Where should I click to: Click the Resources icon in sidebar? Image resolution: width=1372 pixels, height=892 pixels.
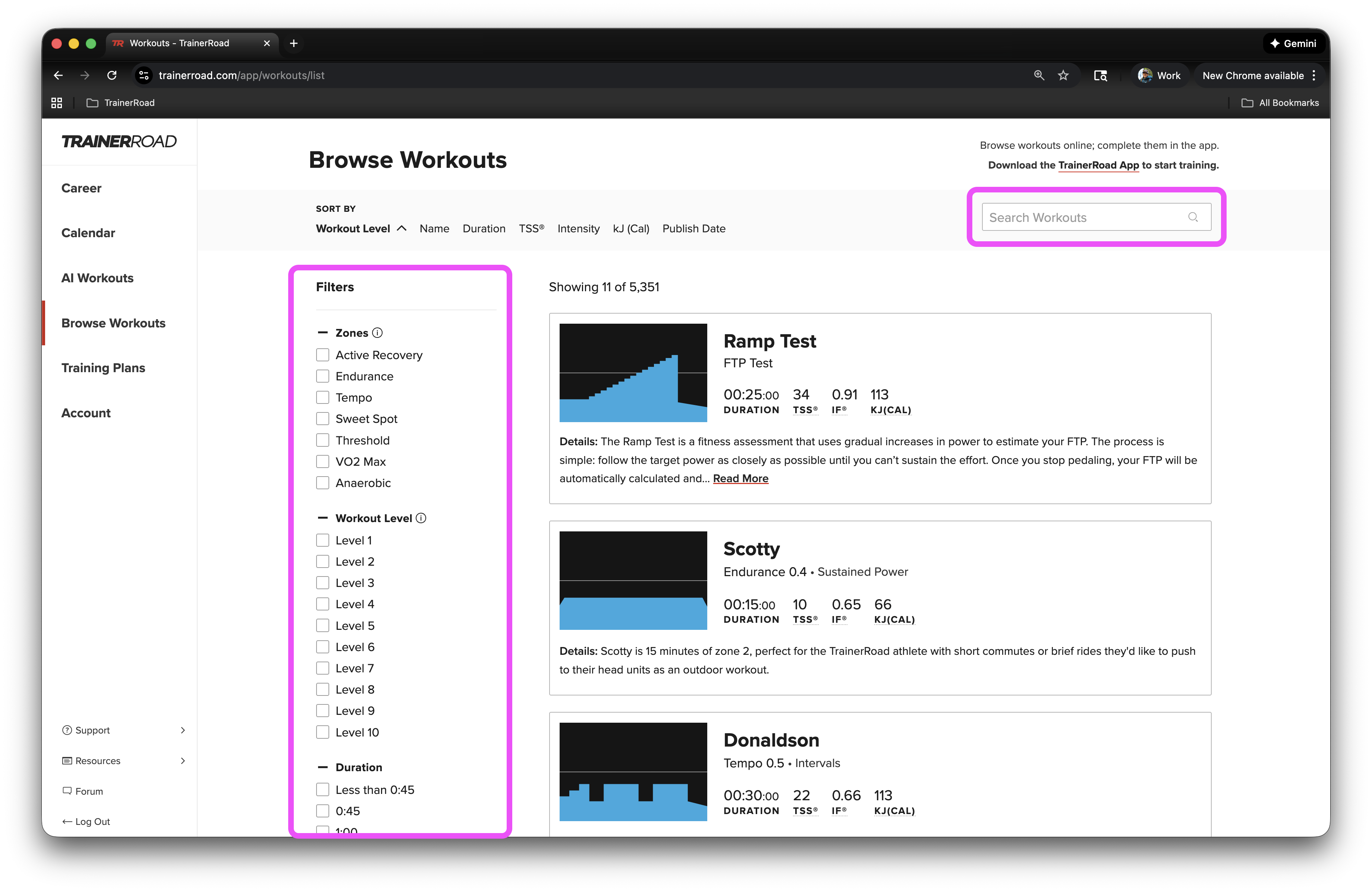(67, 760)
